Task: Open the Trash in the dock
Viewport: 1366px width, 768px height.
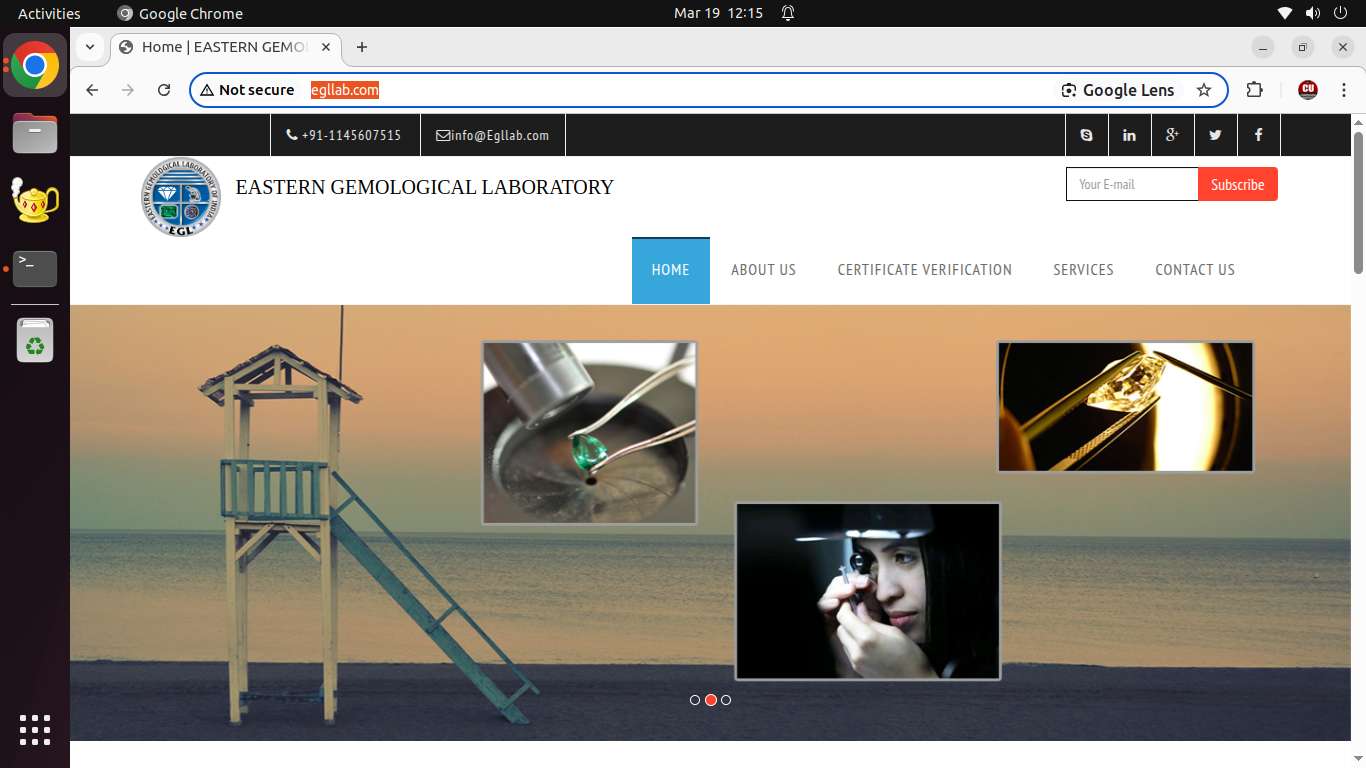Action: tap(35, 340)
